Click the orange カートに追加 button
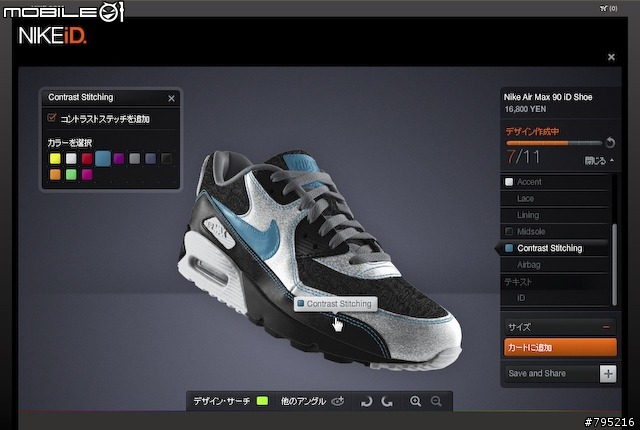This screenshot has height=430, width=640. (x=560, y=348)
